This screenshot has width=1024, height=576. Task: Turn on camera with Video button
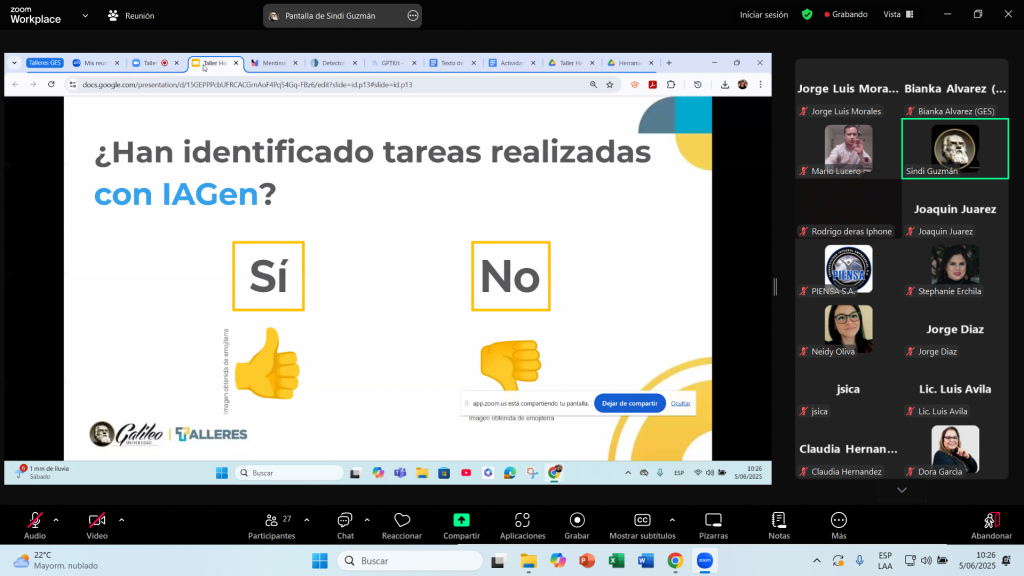click(x=97, y=521)
